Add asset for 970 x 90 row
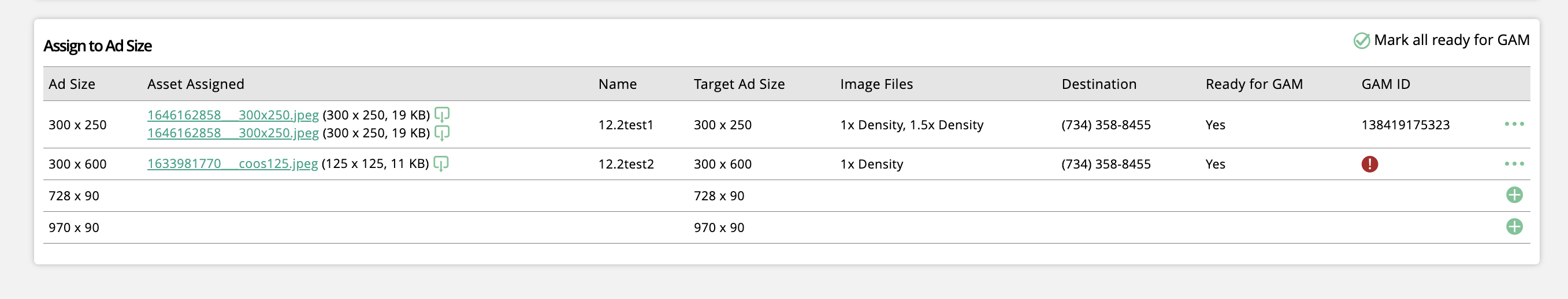 point(1514,227)
